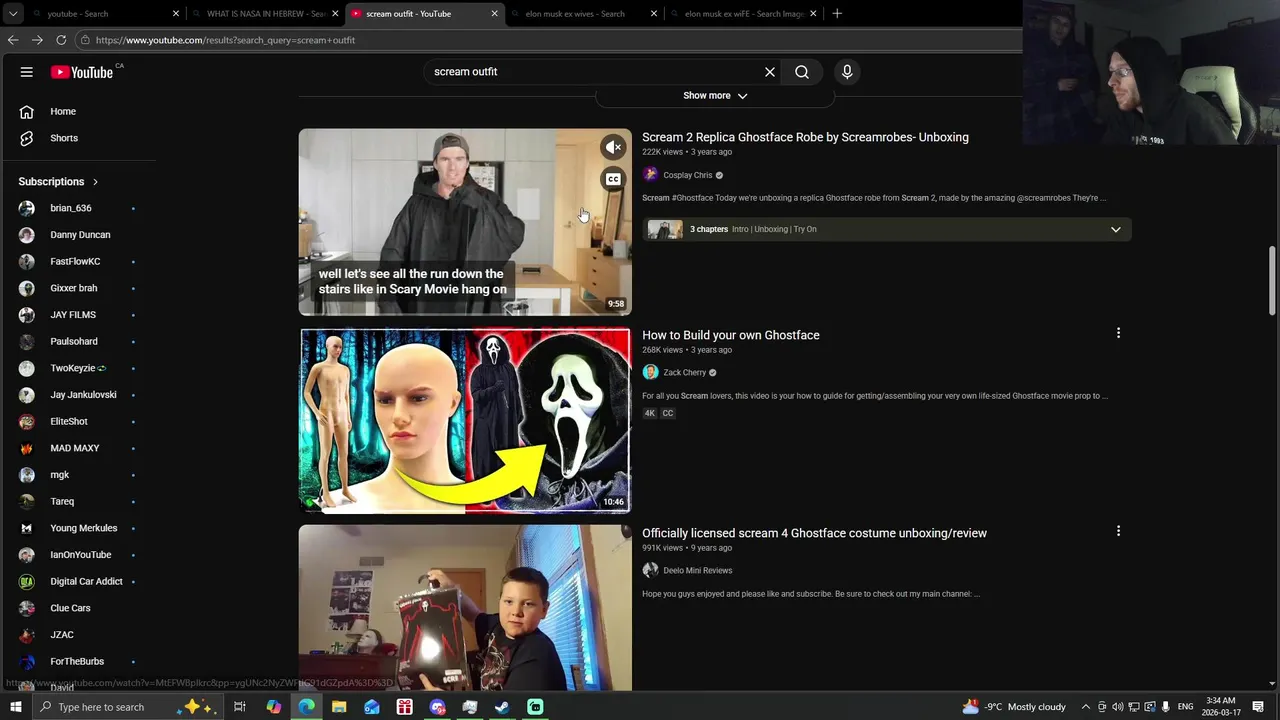This screenshot has height=720, width=1280.
Task: Open options for How to Build Ghostface
Action: click(1118, 333)
